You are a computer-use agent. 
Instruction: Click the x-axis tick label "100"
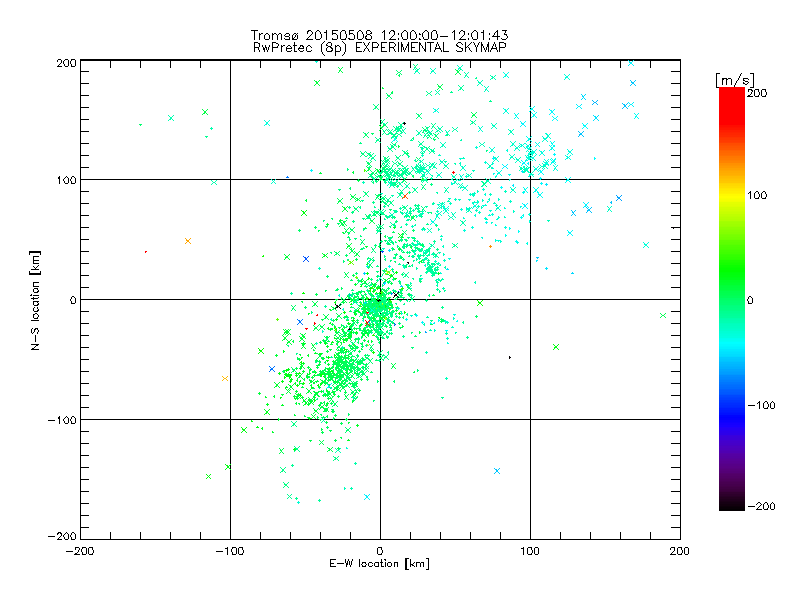point(530,551)
